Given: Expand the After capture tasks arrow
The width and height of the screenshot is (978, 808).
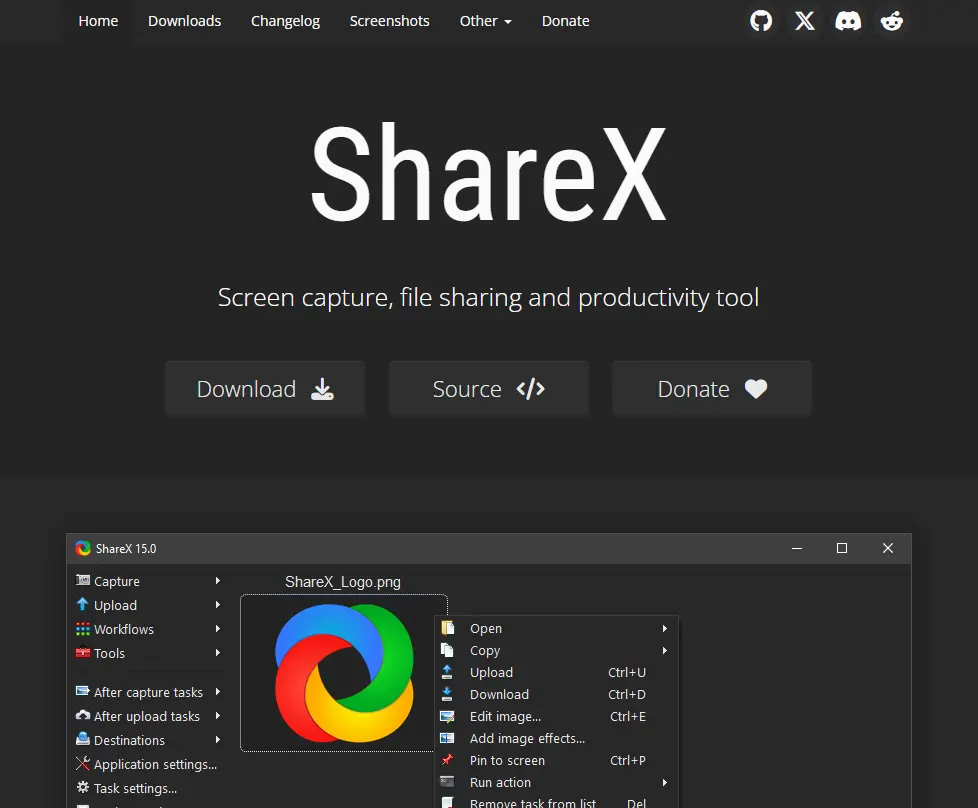Looking at the screenshot, I should pos(218,691).
